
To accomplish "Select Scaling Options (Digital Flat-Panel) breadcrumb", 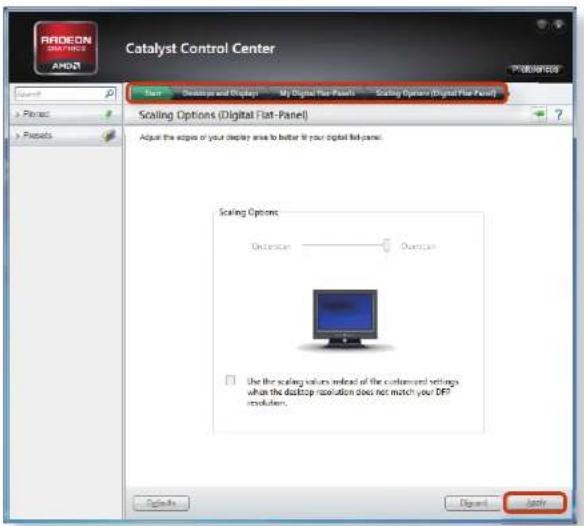I will click(x=436, y=93).
